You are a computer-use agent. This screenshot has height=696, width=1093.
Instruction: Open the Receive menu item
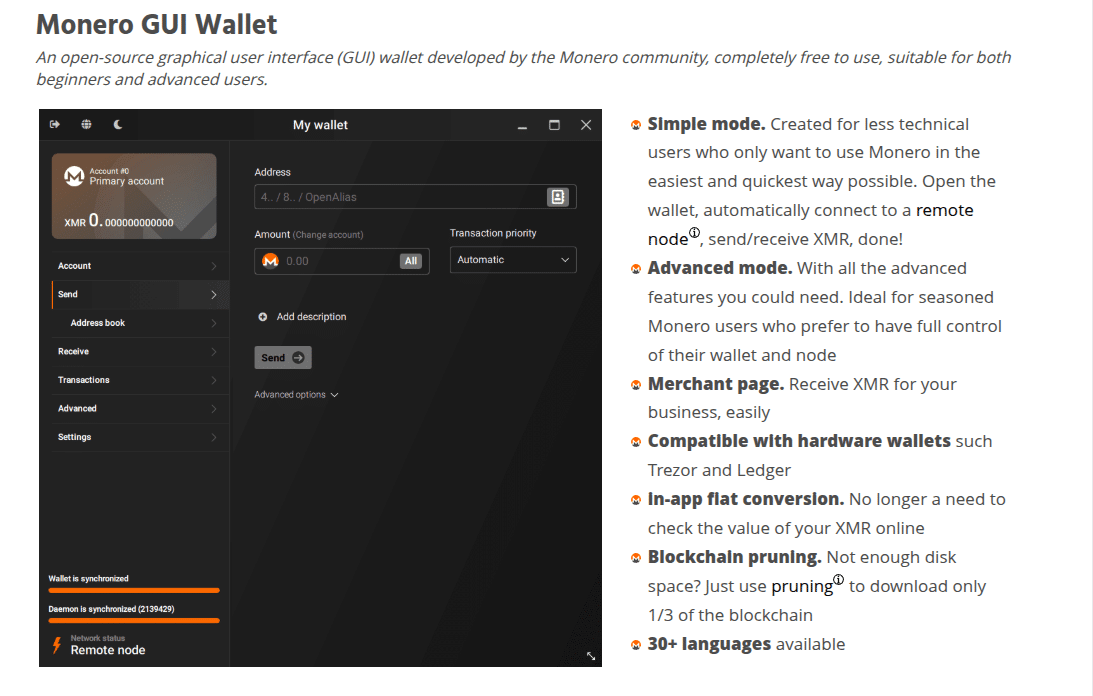click(74, 352)
